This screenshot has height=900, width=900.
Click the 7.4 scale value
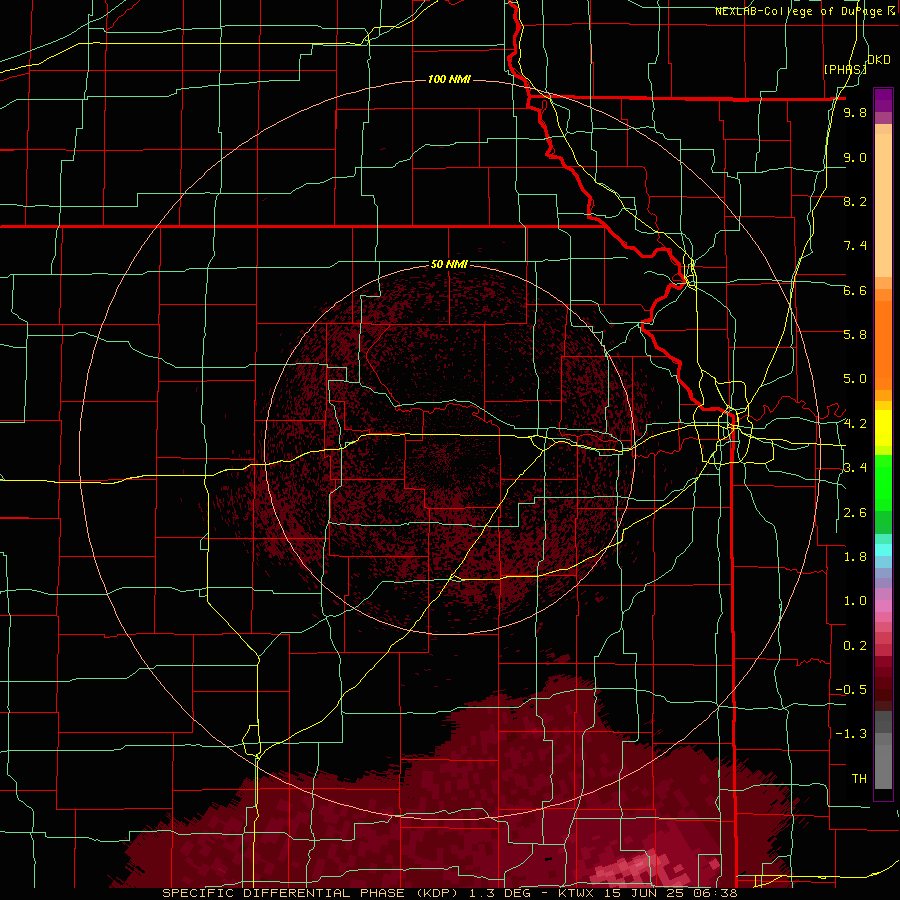click(855, 246)
